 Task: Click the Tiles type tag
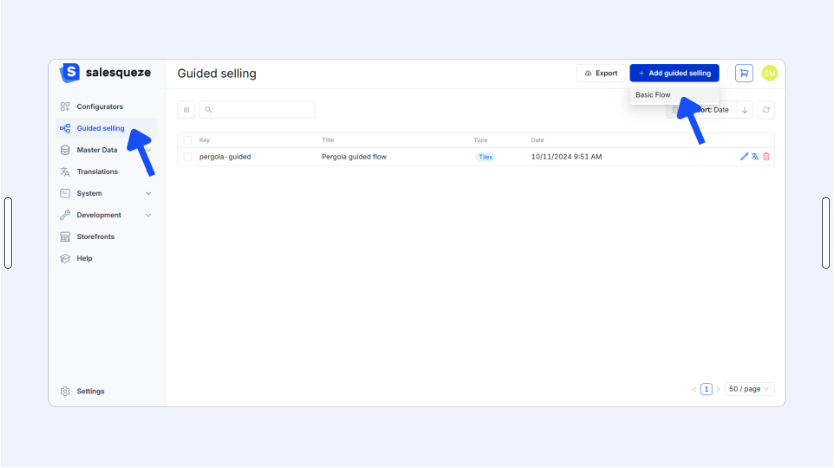pyautogui.click(x=485, y=157)
